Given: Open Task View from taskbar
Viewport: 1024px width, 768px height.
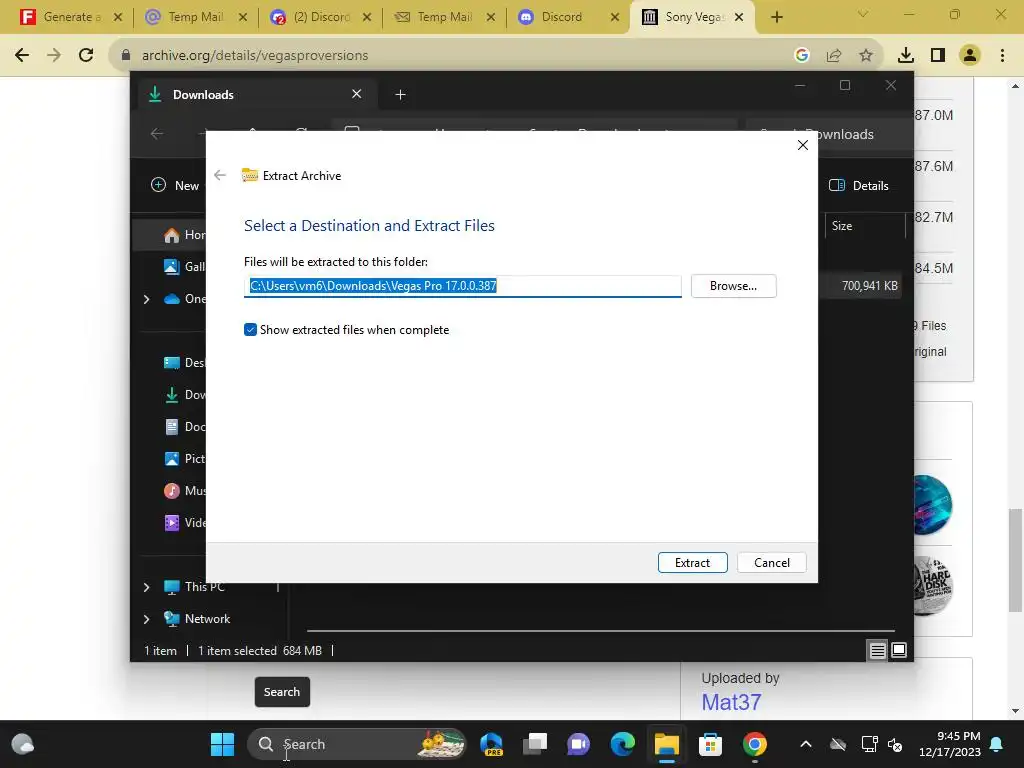Looking at the screenshot, I should [x=535, y=744].
